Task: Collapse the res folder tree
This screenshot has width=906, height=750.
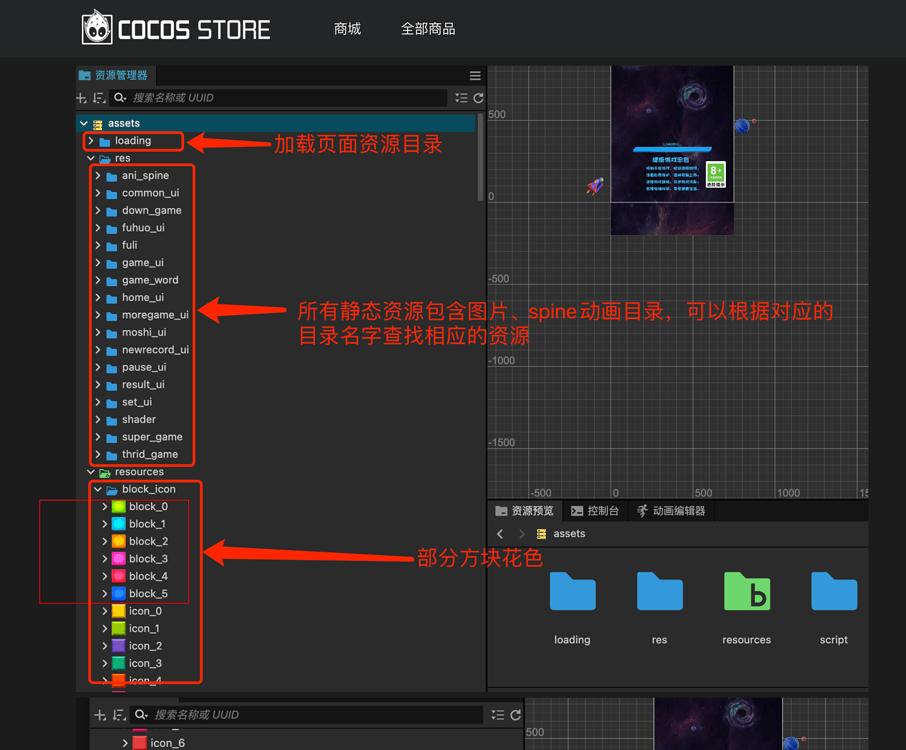Action: (89, 158)
